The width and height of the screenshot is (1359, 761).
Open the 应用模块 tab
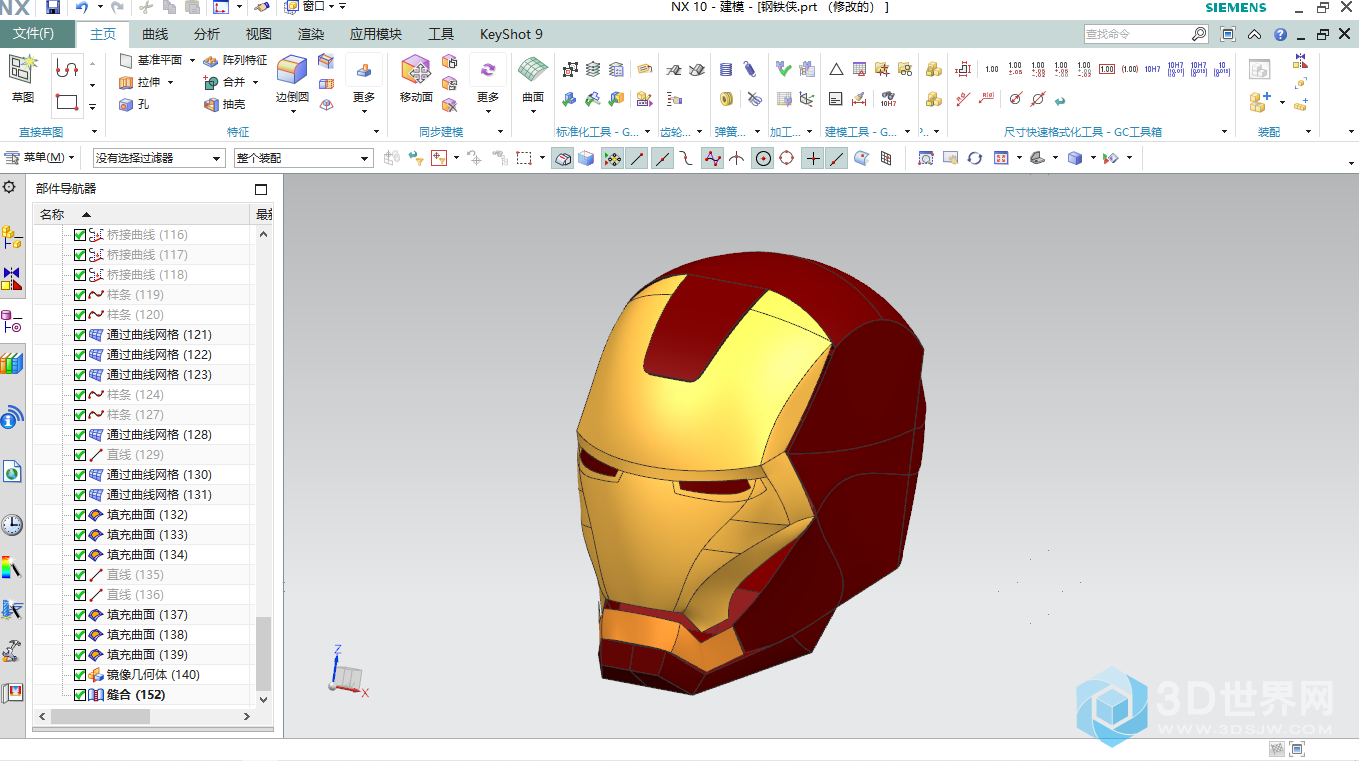point(376,34)
